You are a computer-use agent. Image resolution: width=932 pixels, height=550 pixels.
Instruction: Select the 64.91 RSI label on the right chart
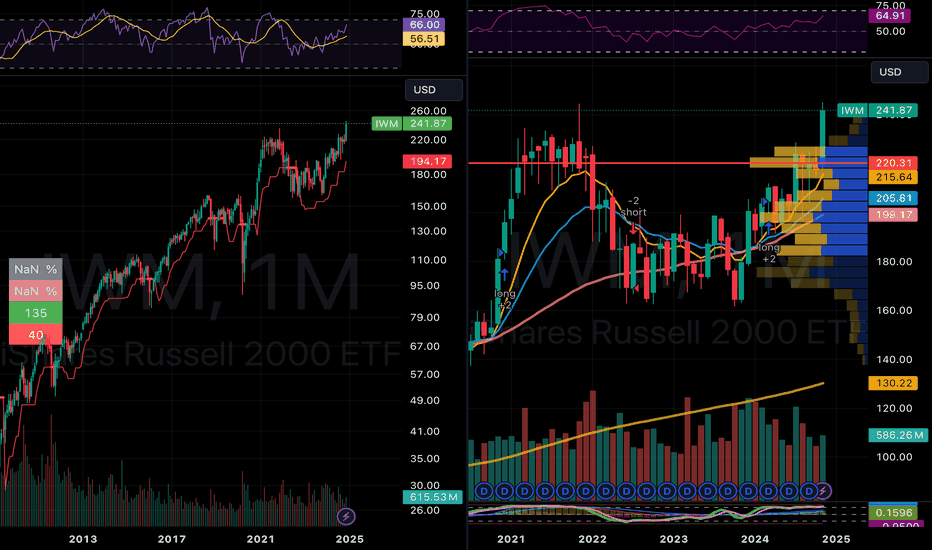click(889, 16)
